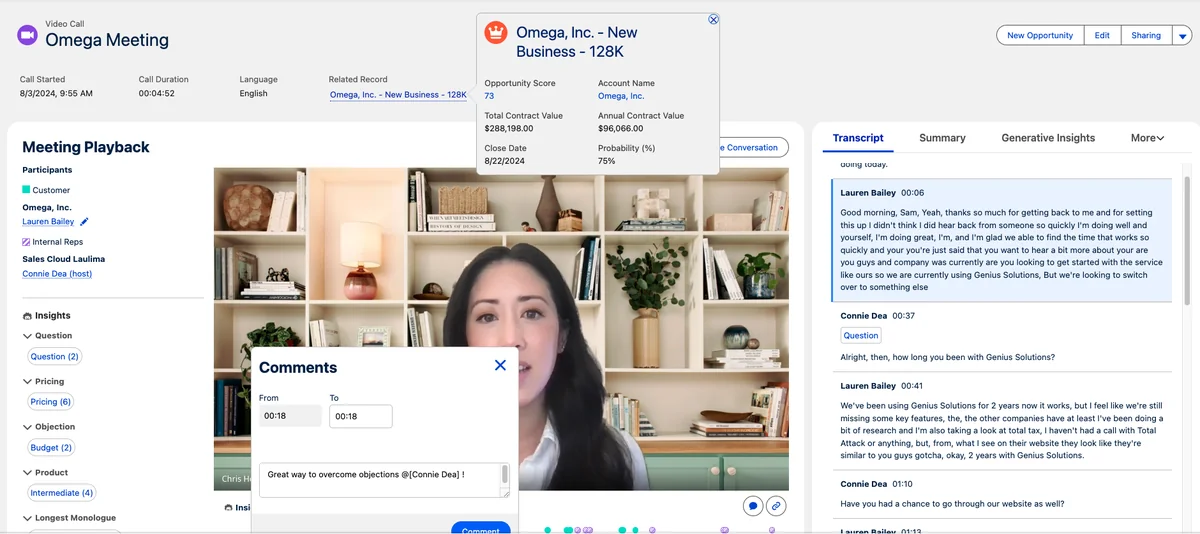Click the Insights section header icon
The image size is (1200, 534).
point(27,315)
